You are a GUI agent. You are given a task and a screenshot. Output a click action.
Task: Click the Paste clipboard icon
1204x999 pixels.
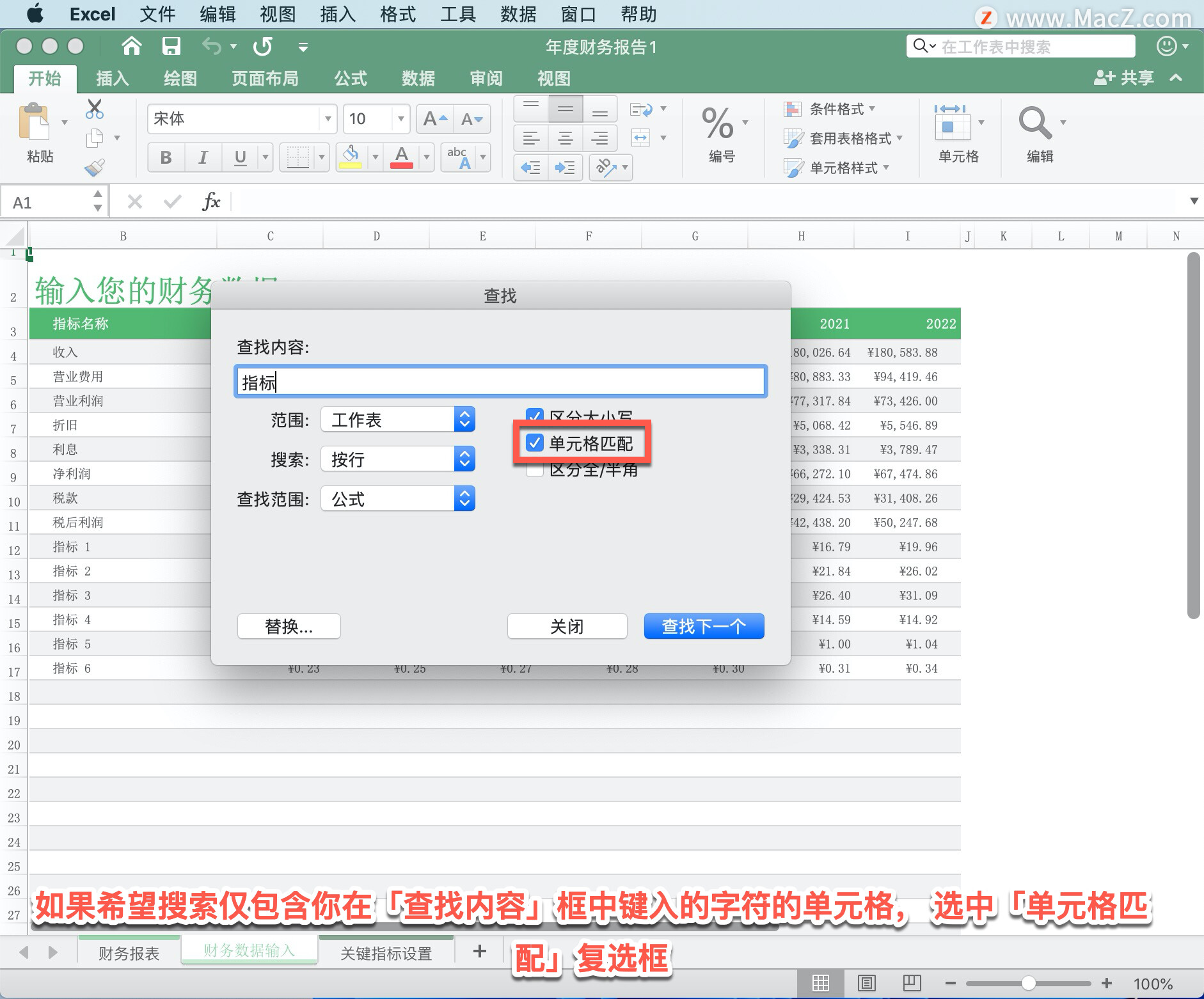click(35, 122)
